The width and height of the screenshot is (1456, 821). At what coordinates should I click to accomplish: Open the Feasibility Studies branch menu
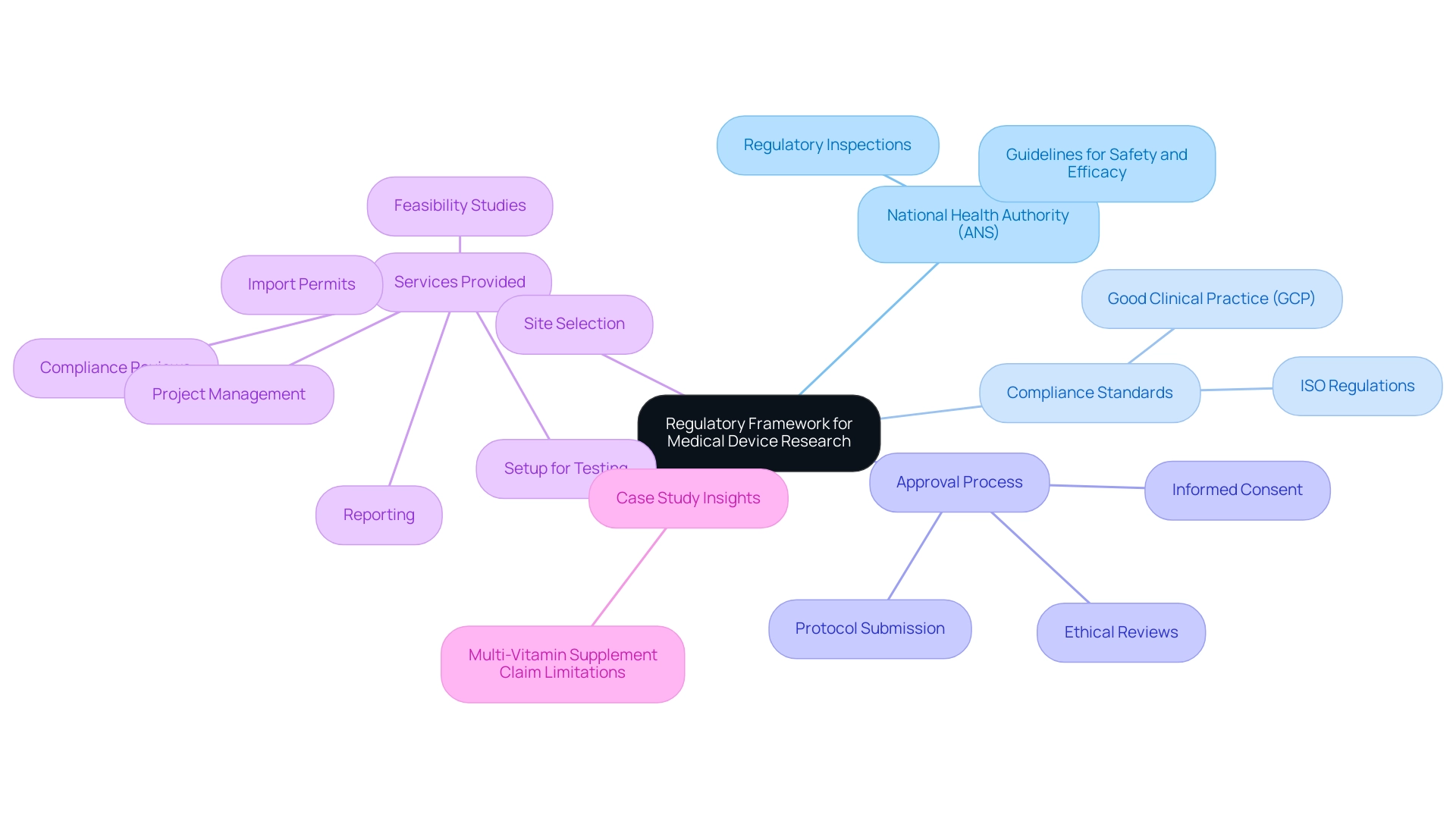click(461, 205)
